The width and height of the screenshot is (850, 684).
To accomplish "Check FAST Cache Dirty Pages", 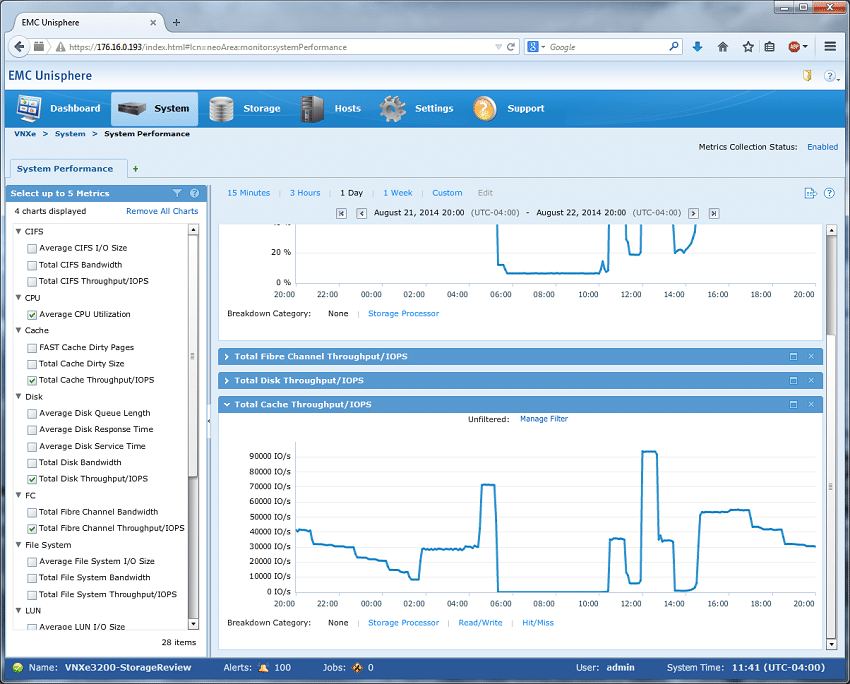I will coord(32,348).
